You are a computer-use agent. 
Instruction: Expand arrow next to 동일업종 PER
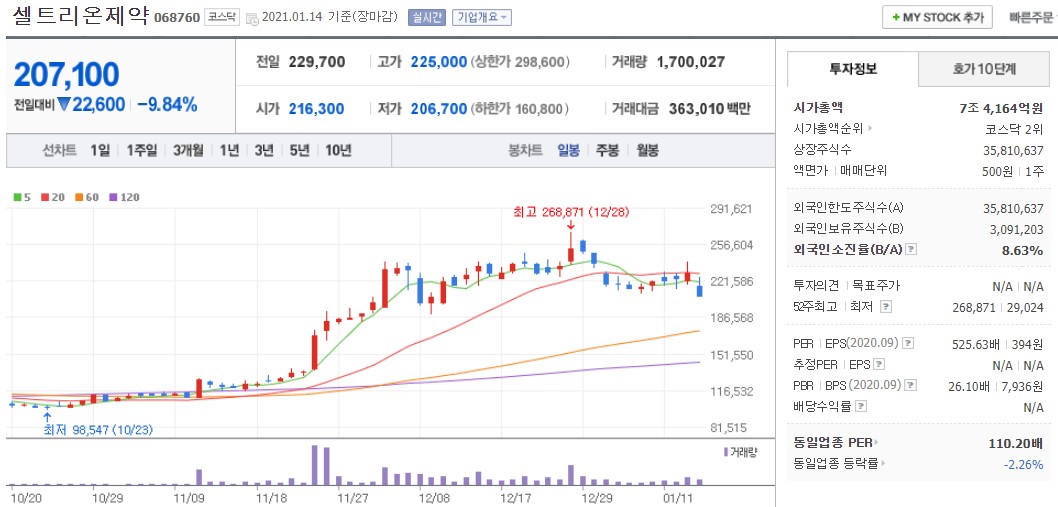click(x=878, y=443)
